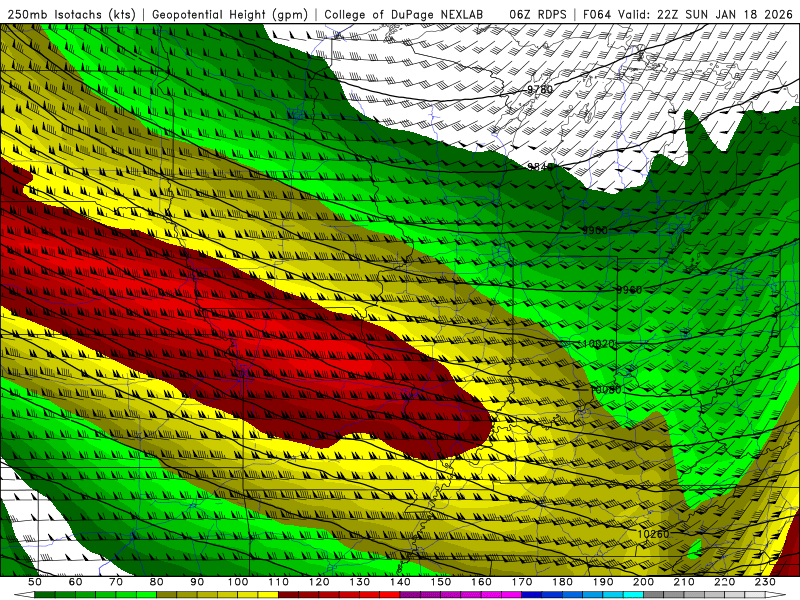Click the 200 label on the color scale
800x600 pixels.
pyautogui.click(x=643, y=582)
